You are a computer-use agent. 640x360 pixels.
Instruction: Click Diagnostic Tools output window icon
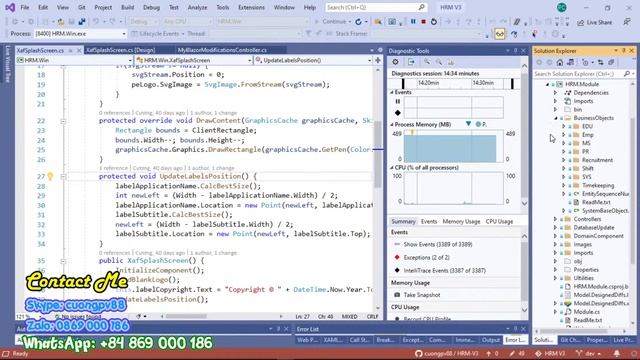click(x=411, y=62)
